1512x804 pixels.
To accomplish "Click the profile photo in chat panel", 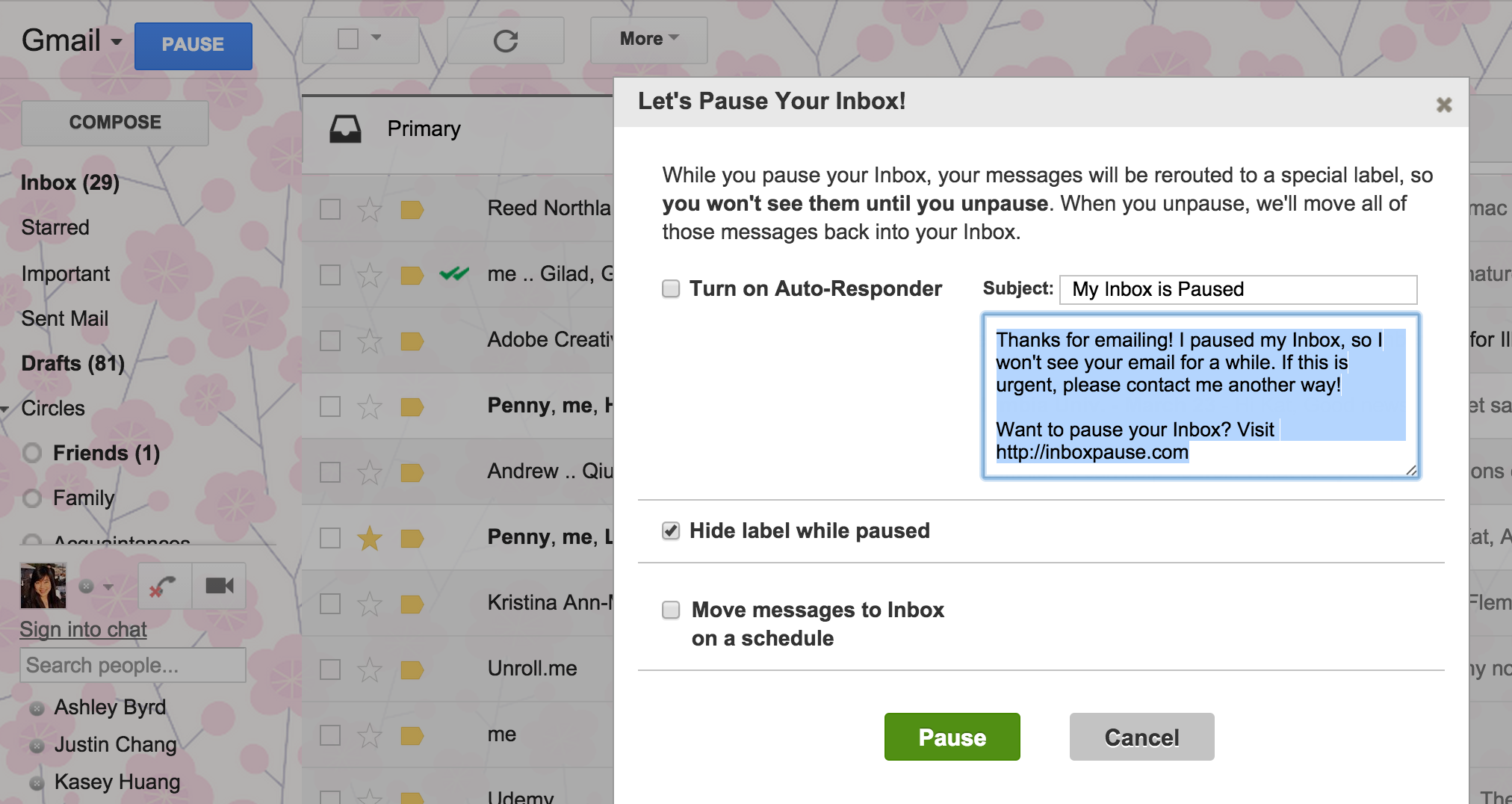I will [x=43, y=585].
